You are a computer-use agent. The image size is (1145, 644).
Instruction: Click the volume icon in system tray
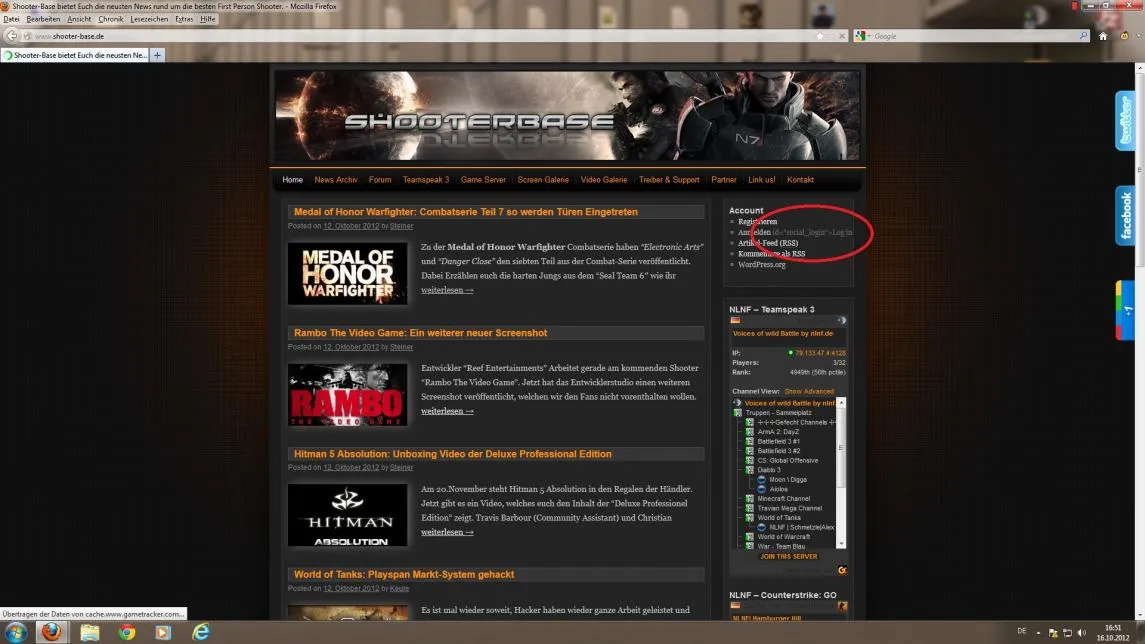pyautogui.click(x=1081, y=632)
